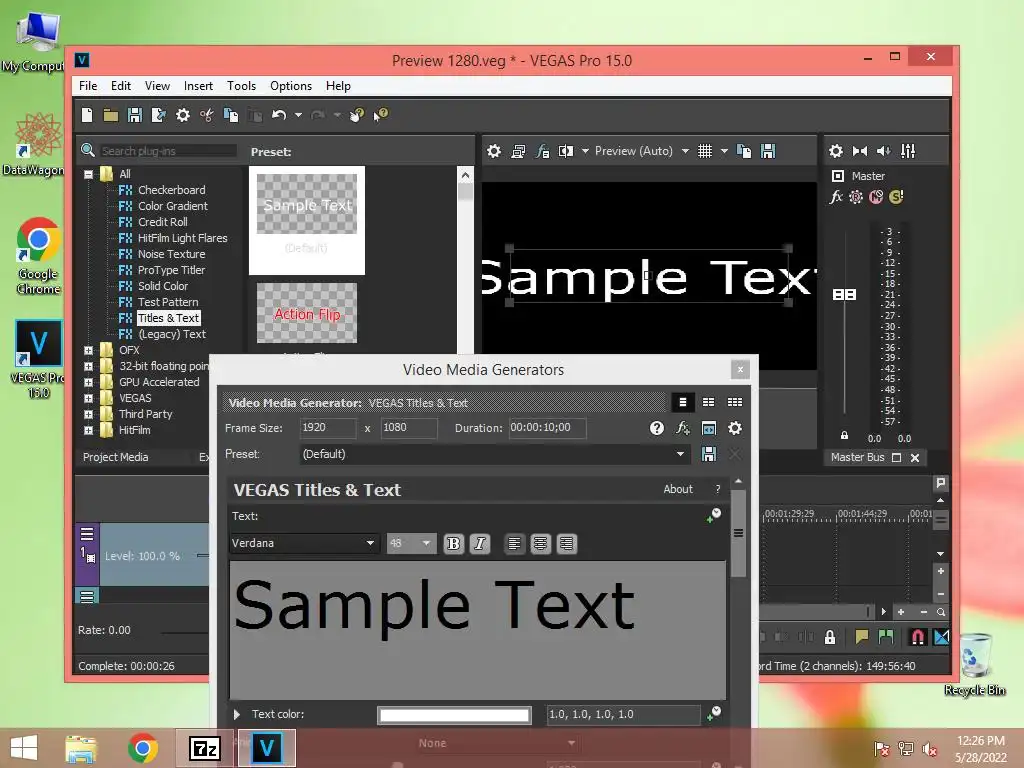This screenshot has width=1024, height=768.
Task: Toggle Italic formatting button
Action: coord(480,543)
